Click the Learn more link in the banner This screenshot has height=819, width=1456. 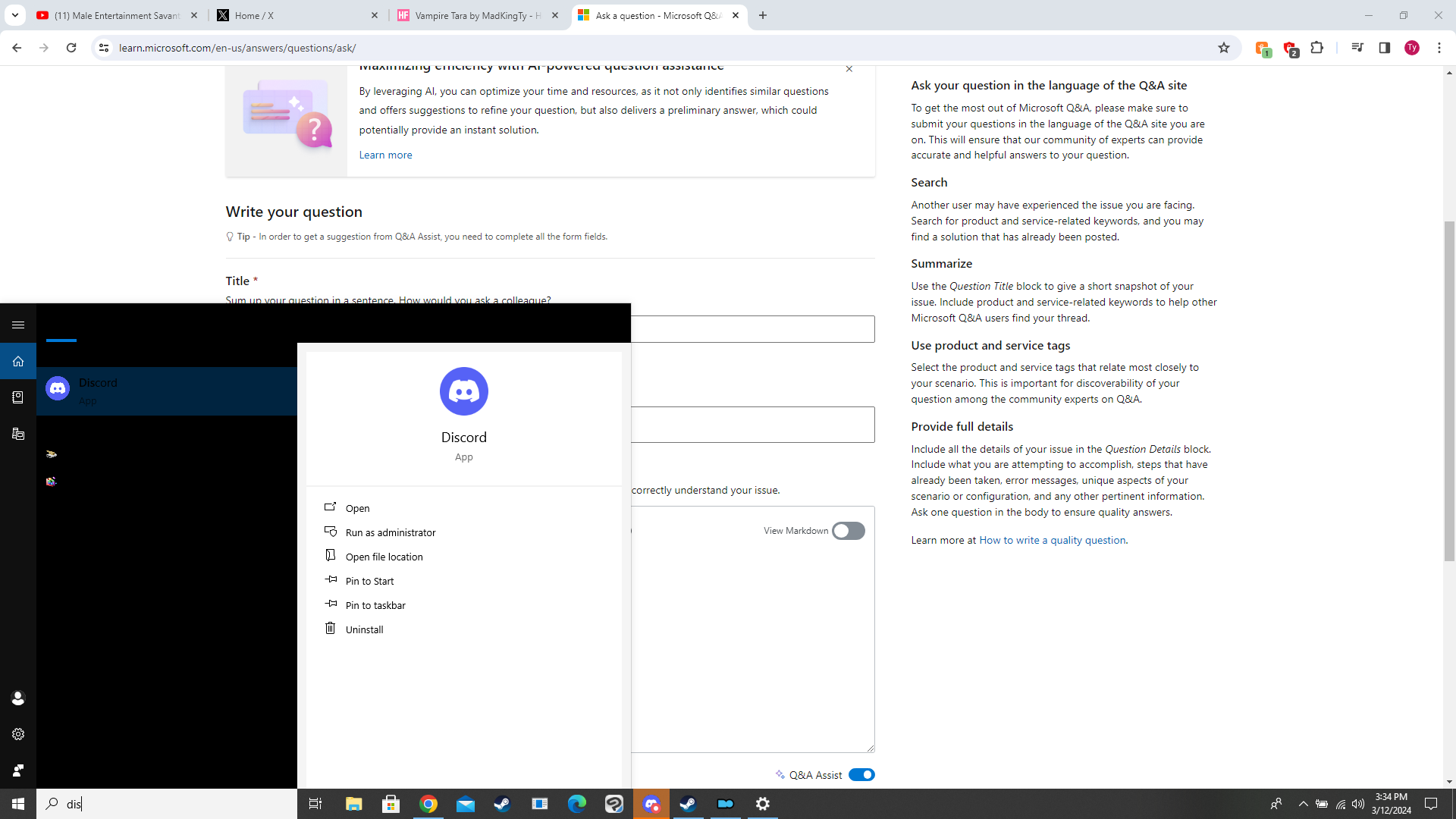tap(385, 155)
